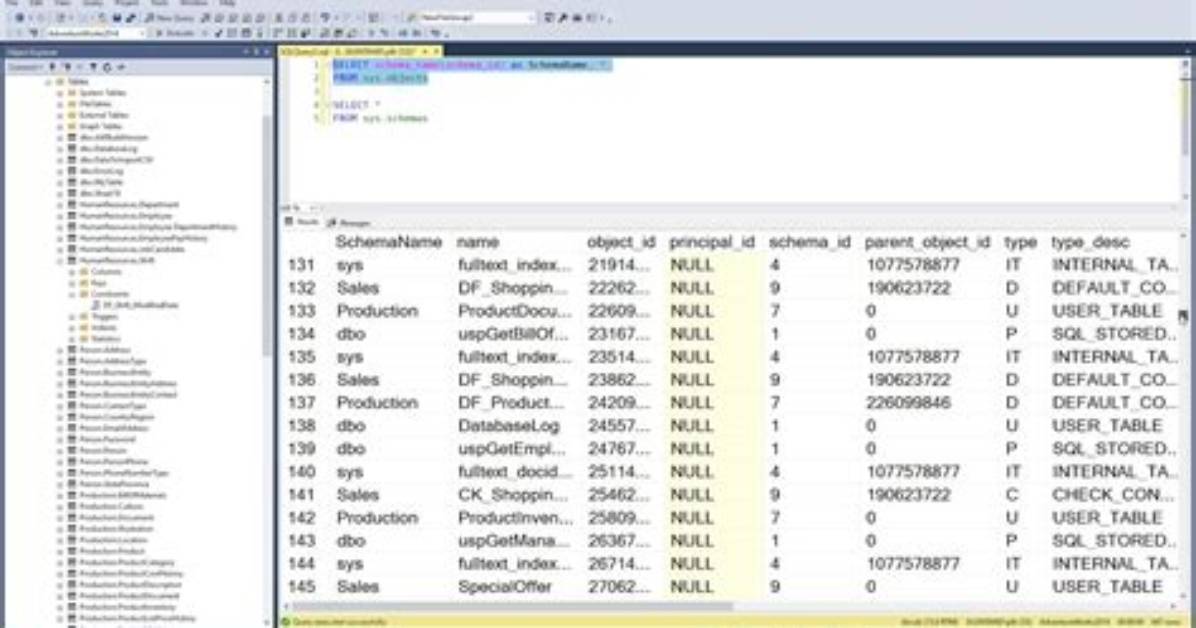Click the schema_id column header
The height and width of the screenshot is (628, 1196).
[809, 243]
